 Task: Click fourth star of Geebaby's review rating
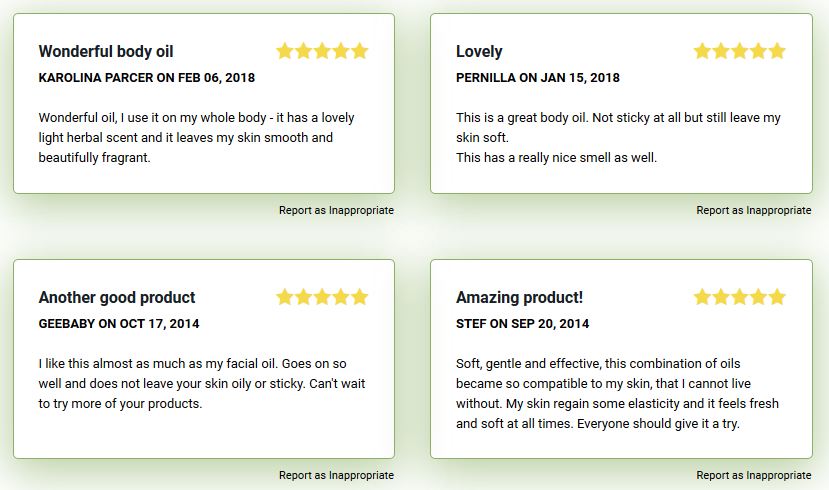(341, 297)
